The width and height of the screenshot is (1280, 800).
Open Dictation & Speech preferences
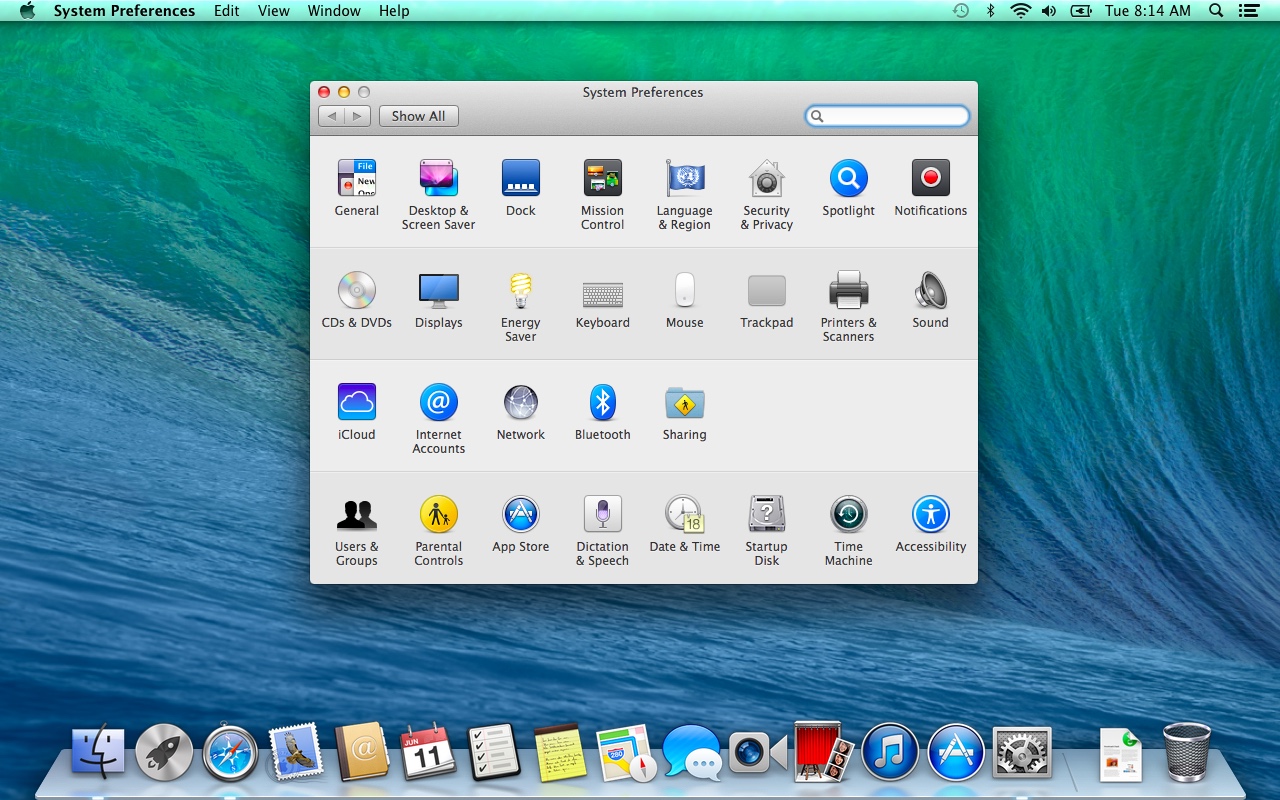[603, 531]
